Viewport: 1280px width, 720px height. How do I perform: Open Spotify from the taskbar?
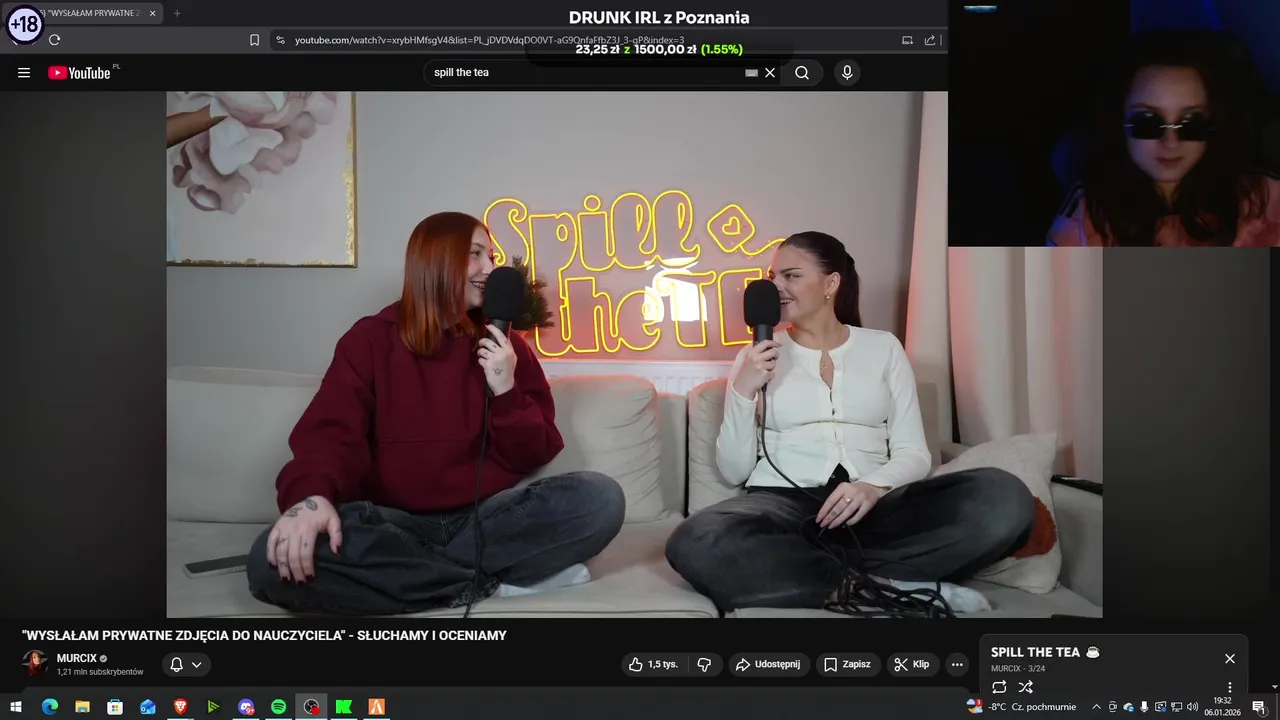point(279,707)
